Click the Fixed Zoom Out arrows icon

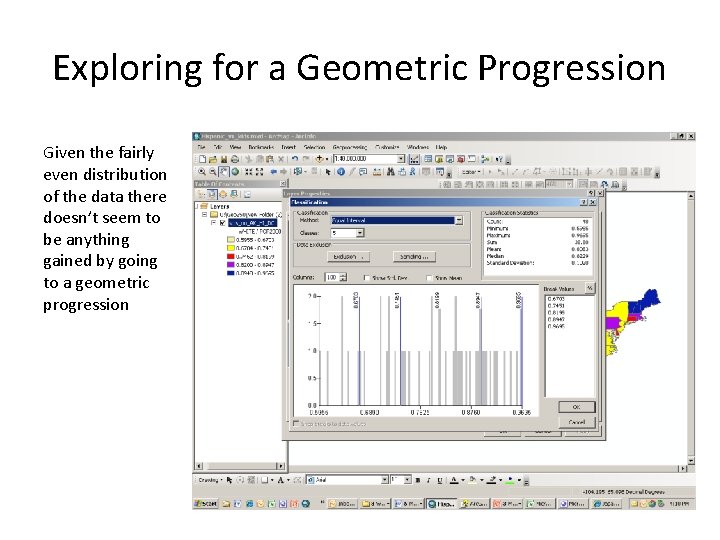(x=259, y=172)
